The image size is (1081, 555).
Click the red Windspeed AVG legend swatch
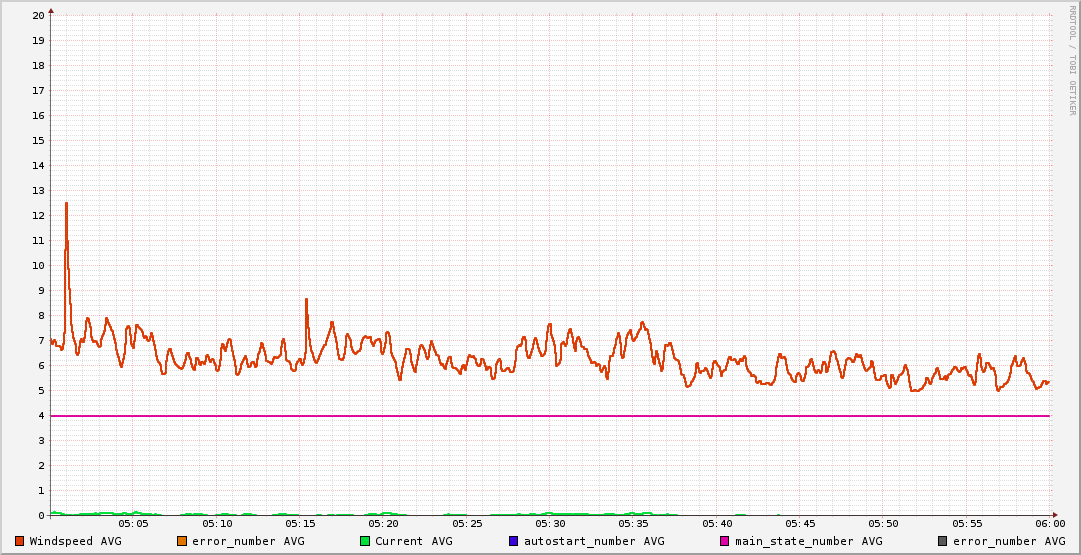(20, 541)
